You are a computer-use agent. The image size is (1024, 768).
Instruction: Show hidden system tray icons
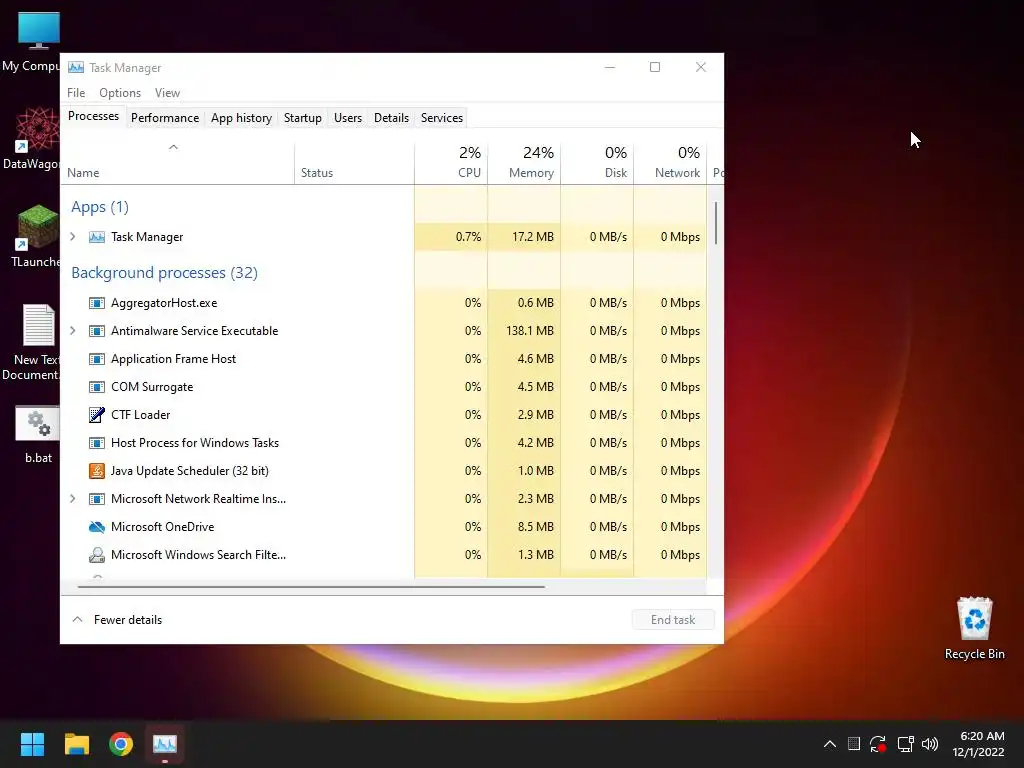click(x=829, y=744)
